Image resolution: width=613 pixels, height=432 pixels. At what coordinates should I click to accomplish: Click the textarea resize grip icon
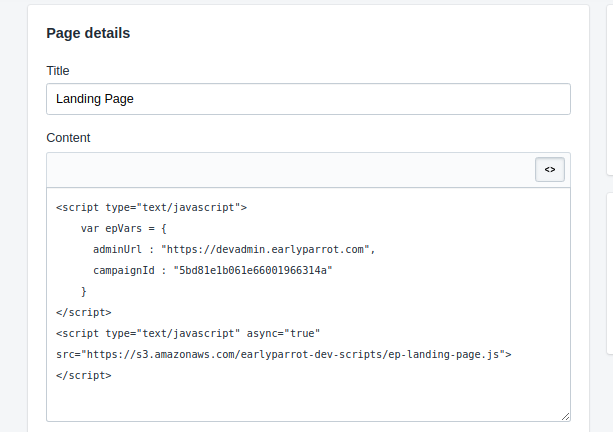pos(565,416)
